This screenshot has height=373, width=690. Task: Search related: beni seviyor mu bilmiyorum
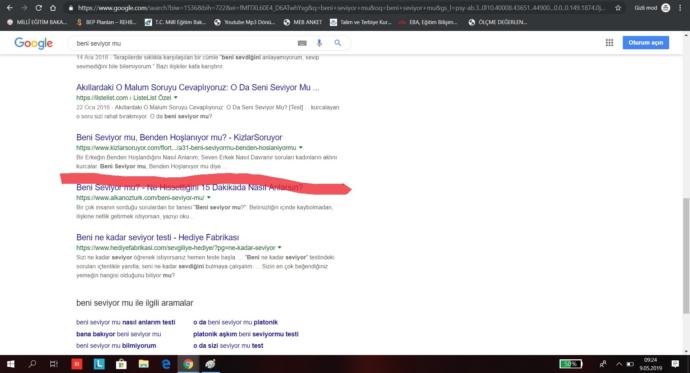pyautogui.click(x=116, y=346)
